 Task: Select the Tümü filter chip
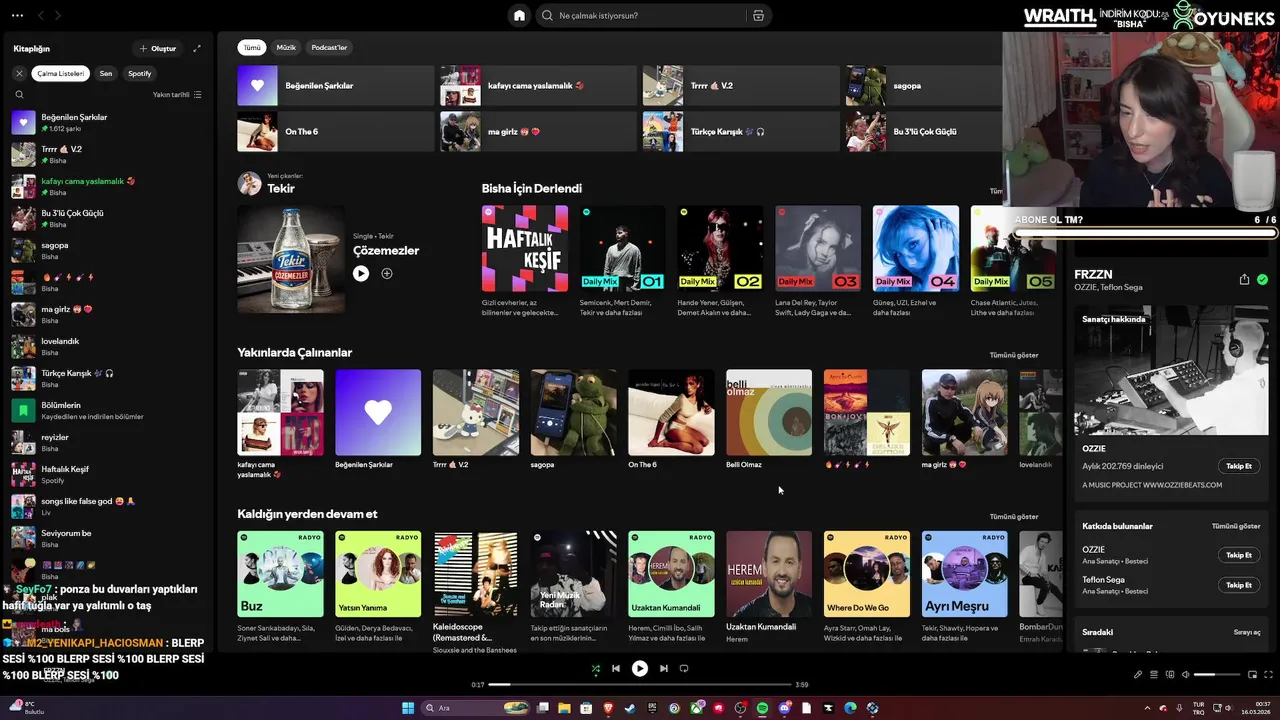pyautogui.click(x=252, y=47)
